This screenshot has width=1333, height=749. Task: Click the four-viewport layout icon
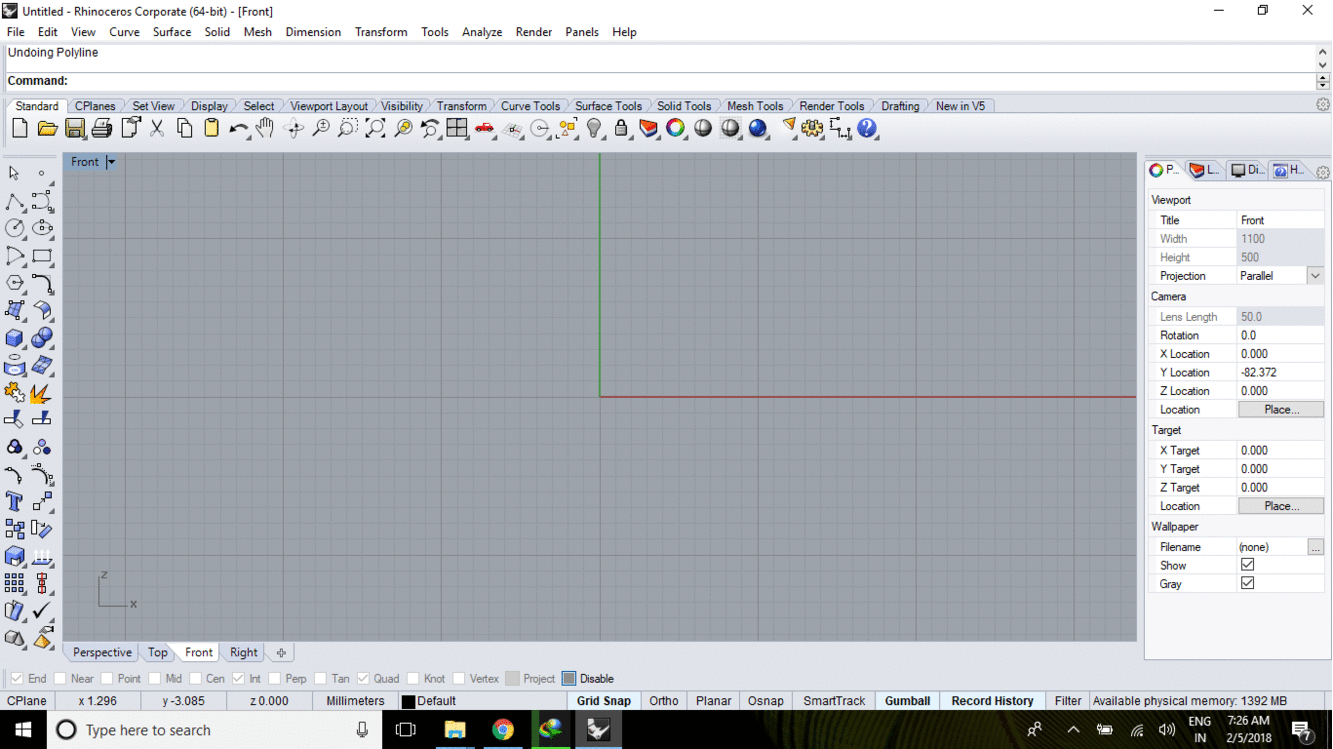pos(457,128)
